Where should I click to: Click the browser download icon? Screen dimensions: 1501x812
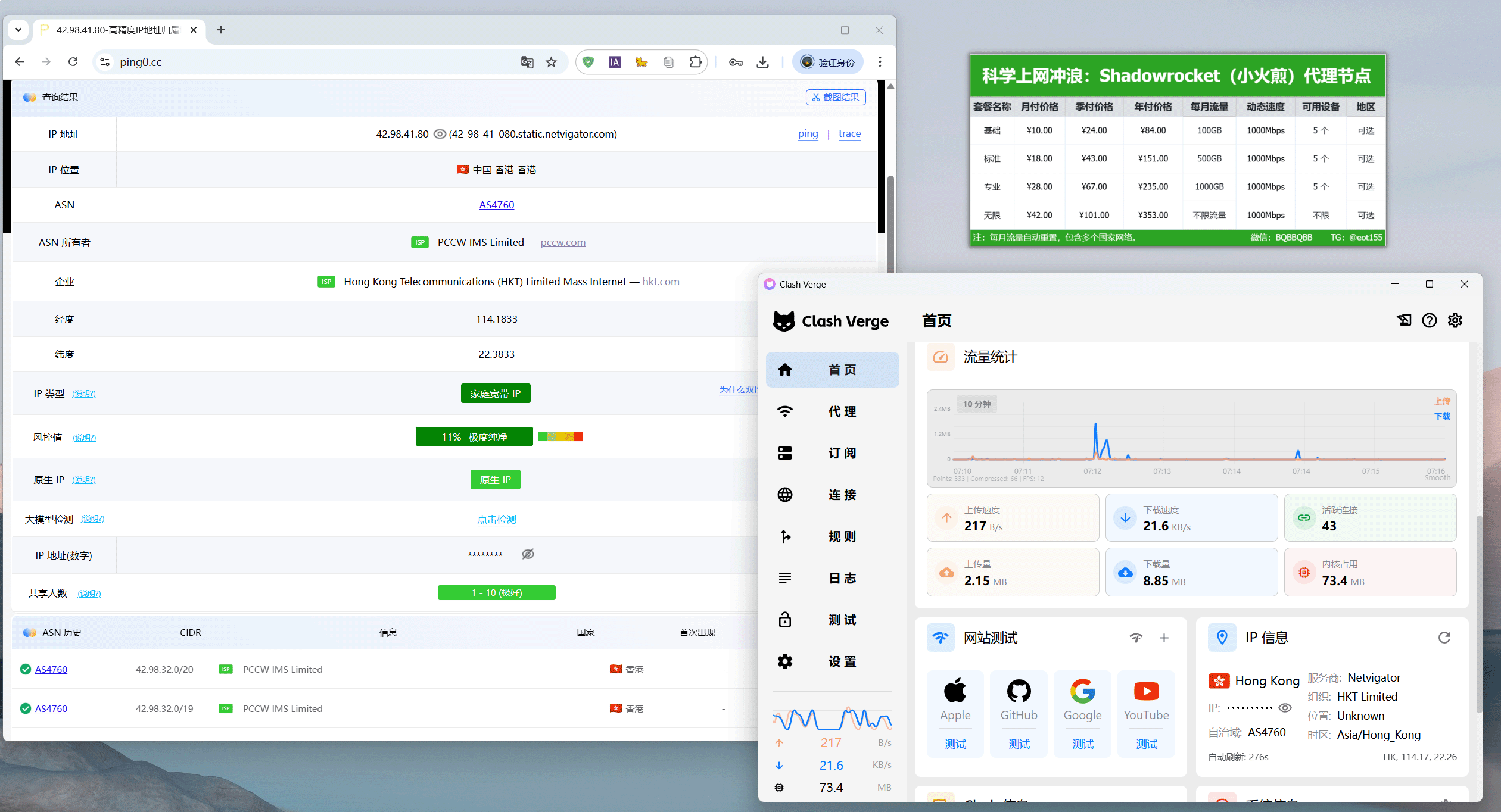point(762,62)
